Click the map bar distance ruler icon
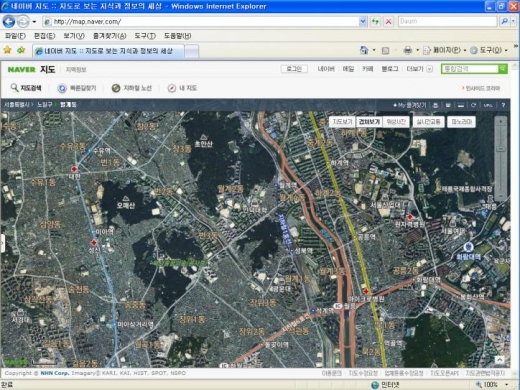 461,105
